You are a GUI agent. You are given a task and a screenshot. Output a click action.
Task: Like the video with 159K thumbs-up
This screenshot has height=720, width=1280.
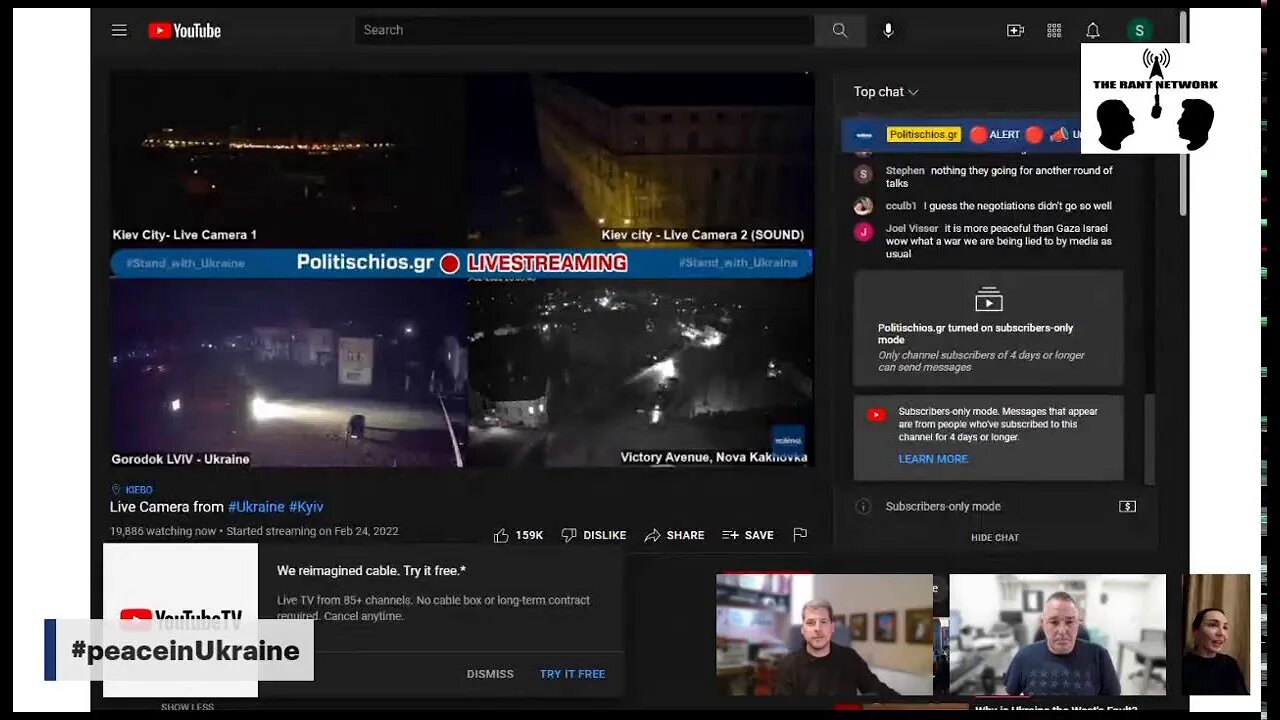tap(518, 535)
